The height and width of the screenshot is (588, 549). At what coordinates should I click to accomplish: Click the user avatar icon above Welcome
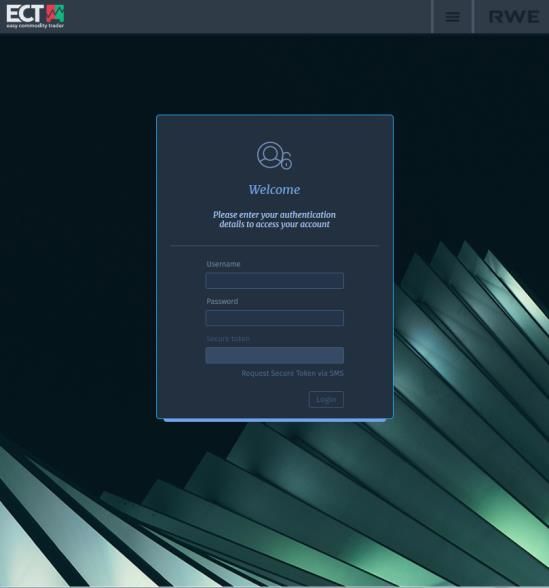[x=270, y=154]
